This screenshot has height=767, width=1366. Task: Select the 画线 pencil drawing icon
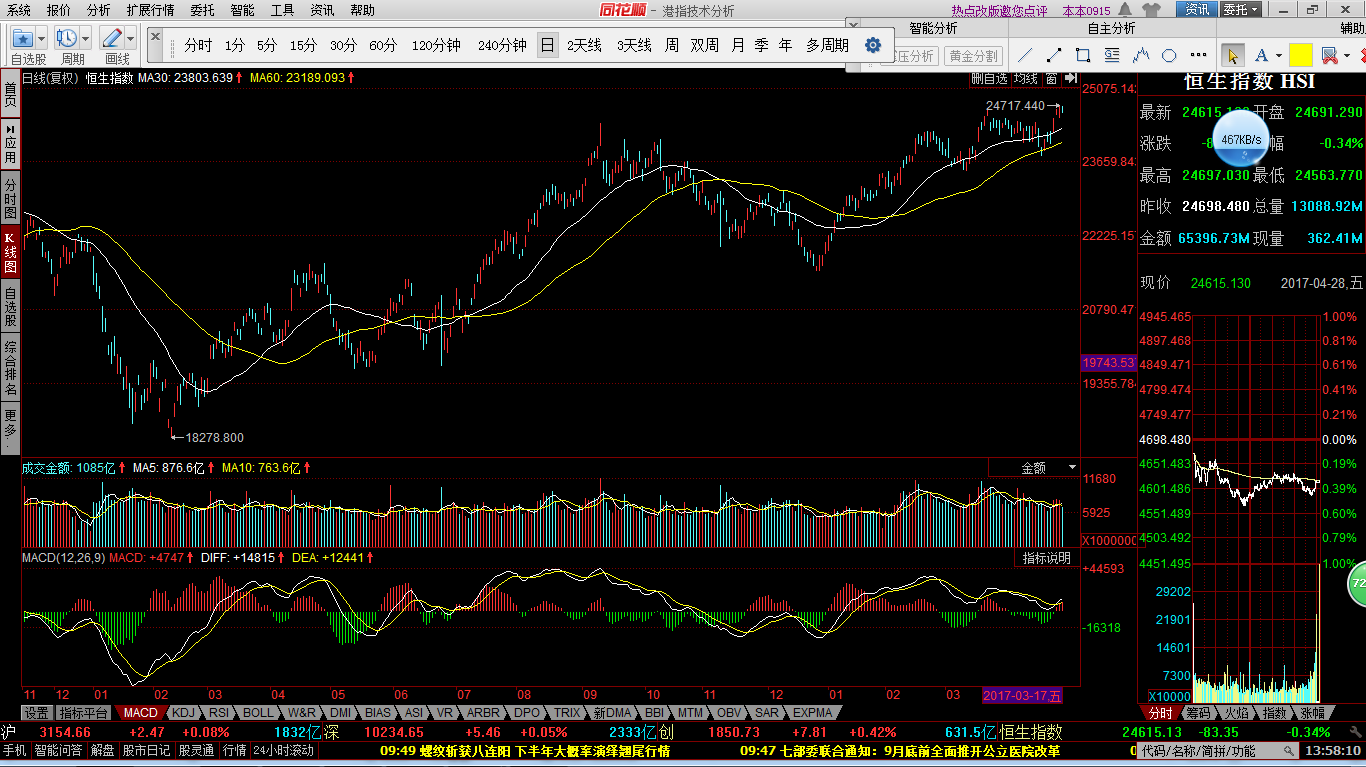[112, 38]
